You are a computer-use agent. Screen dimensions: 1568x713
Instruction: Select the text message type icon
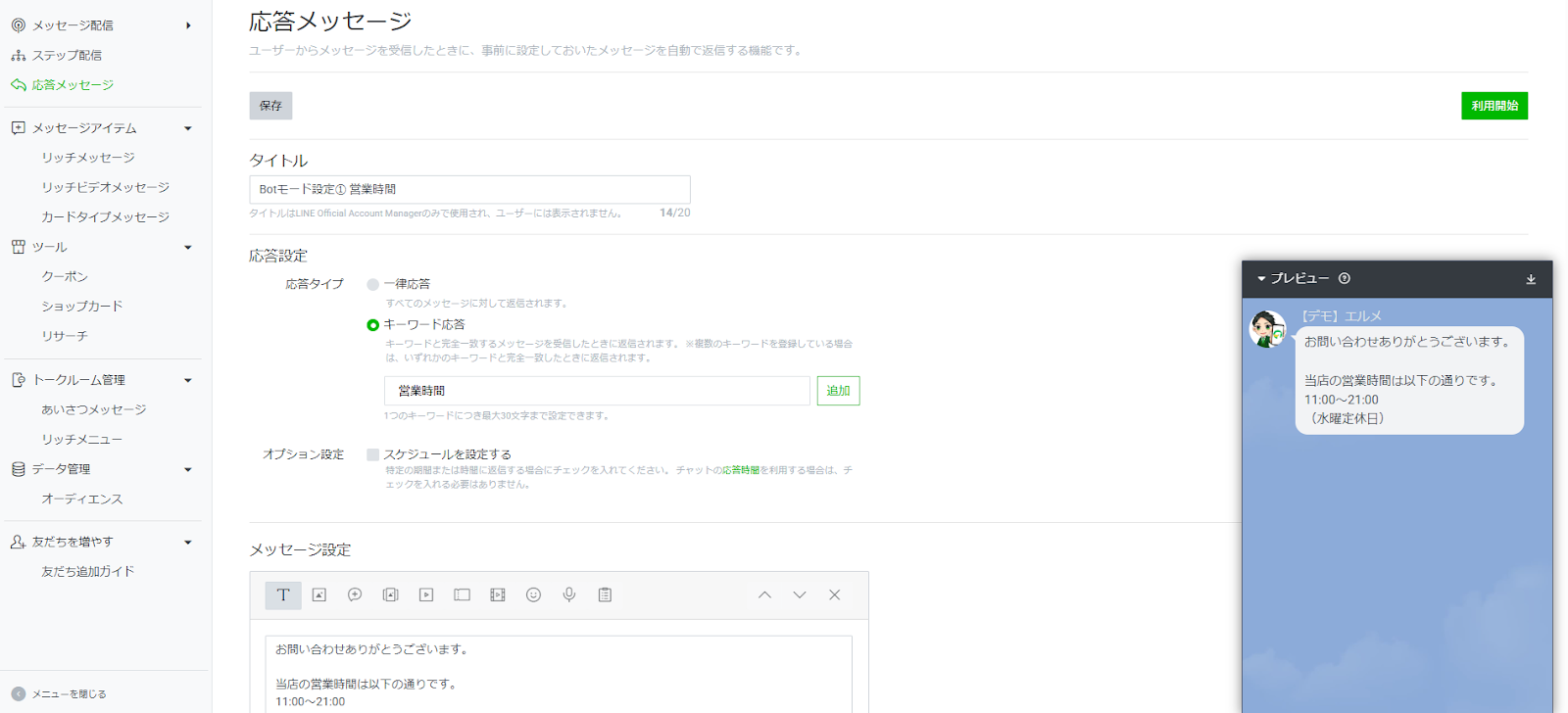283,594
